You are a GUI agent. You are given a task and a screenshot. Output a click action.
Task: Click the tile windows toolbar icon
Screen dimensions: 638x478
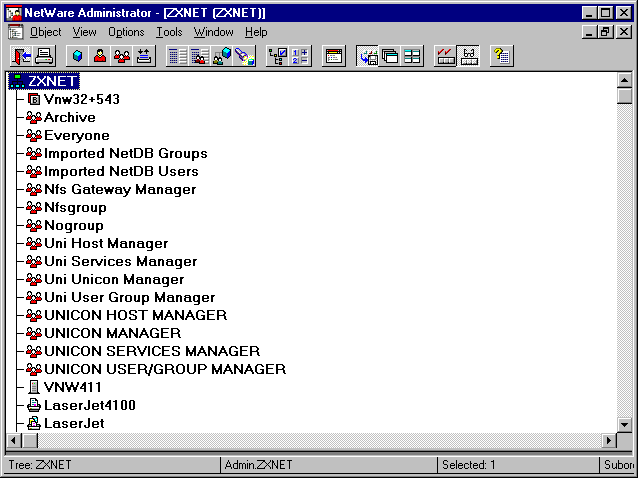412,56
